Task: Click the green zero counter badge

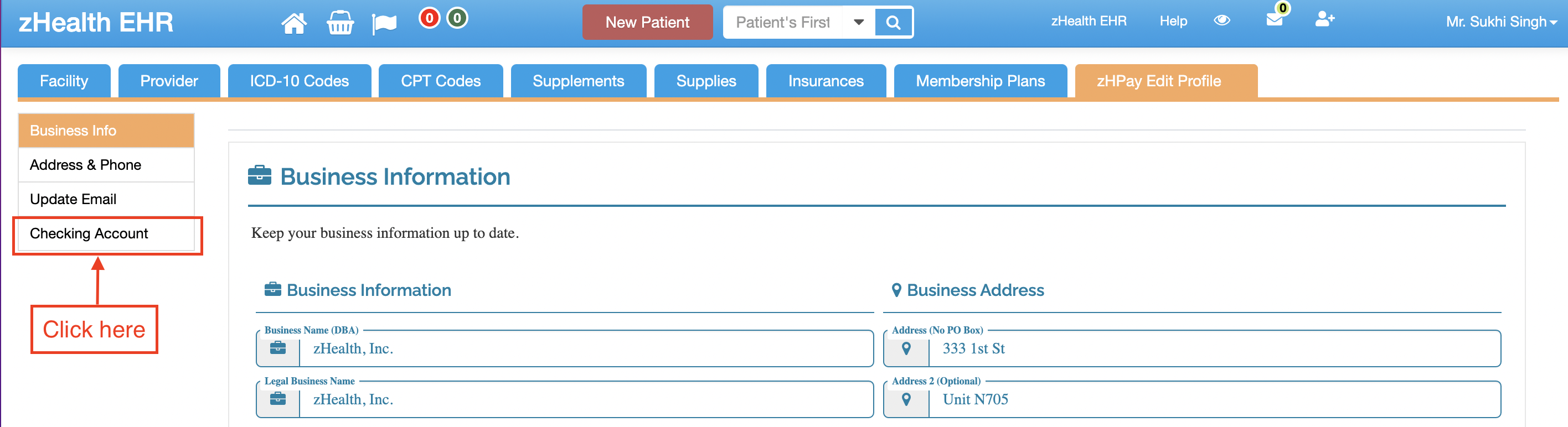Action: [457, 18]
